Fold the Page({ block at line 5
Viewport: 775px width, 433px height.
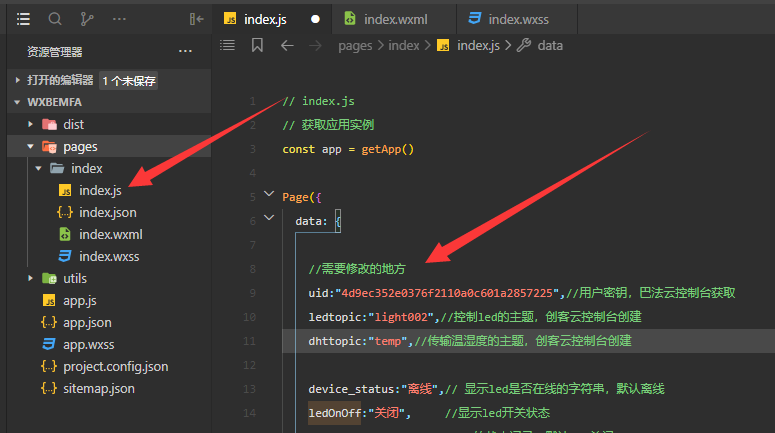coord(269,194)
